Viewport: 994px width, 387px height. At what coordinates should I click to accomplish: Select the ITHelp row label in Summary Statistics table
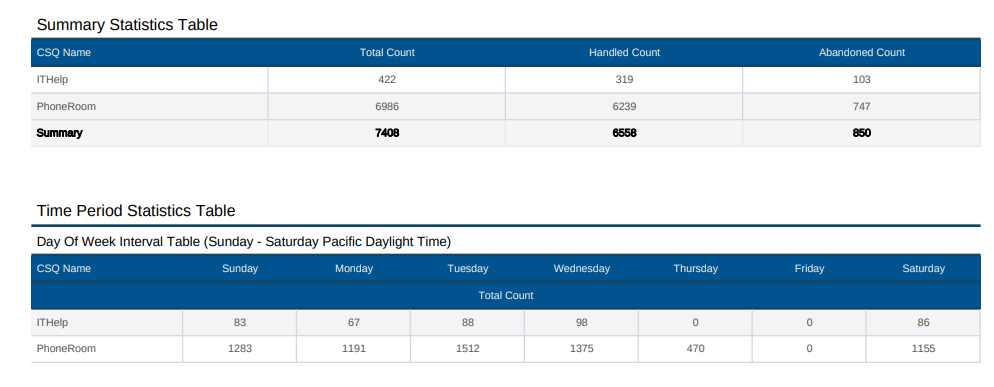pos(52,80)
